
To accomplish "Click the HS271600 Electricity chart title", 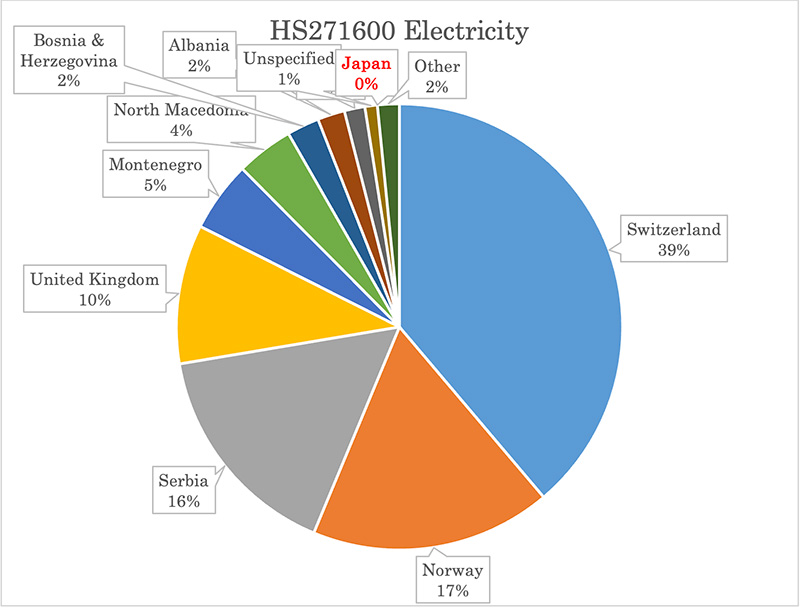I will (x=400, y=32).
